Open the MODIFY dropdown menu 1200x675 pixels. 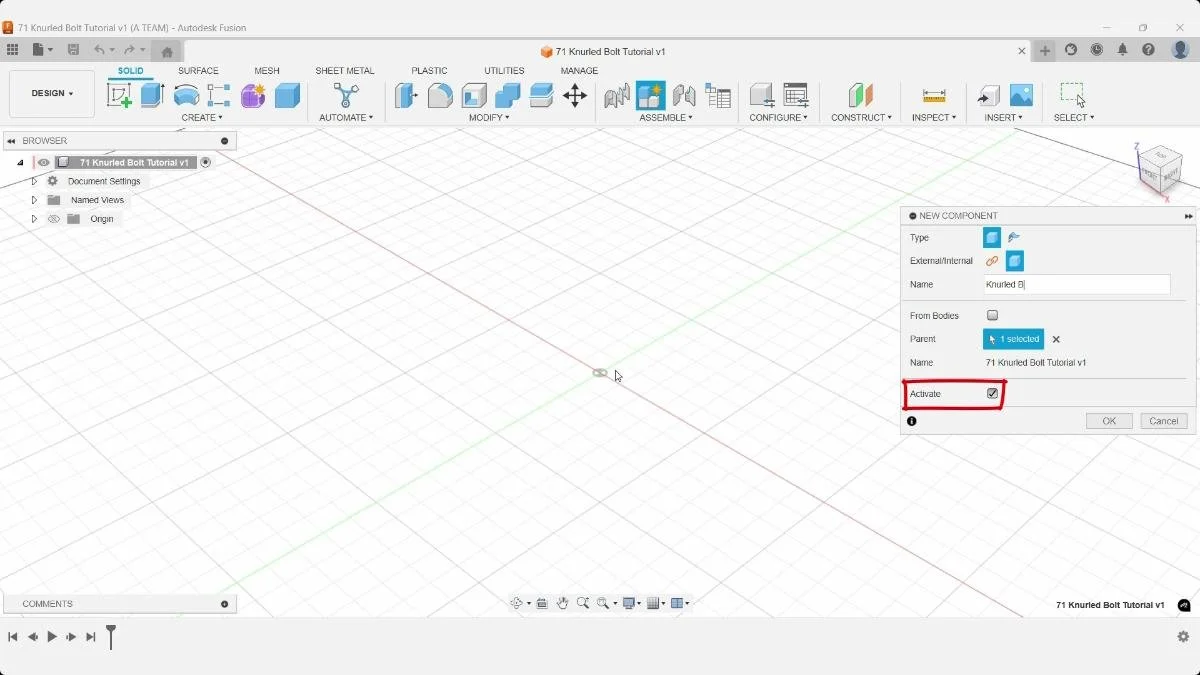tap(490, 118)
